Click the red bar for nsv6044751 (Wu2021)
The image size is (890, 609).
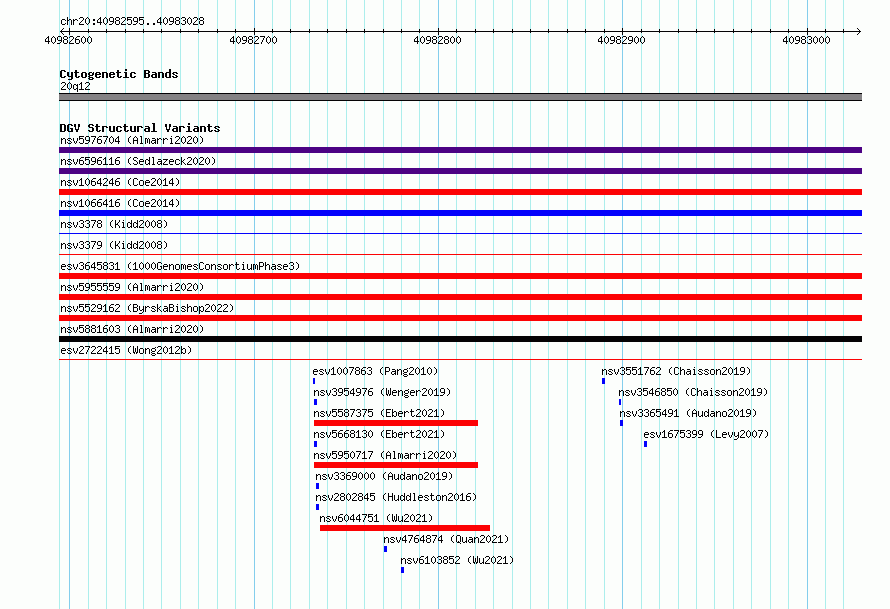click(405, 528)
